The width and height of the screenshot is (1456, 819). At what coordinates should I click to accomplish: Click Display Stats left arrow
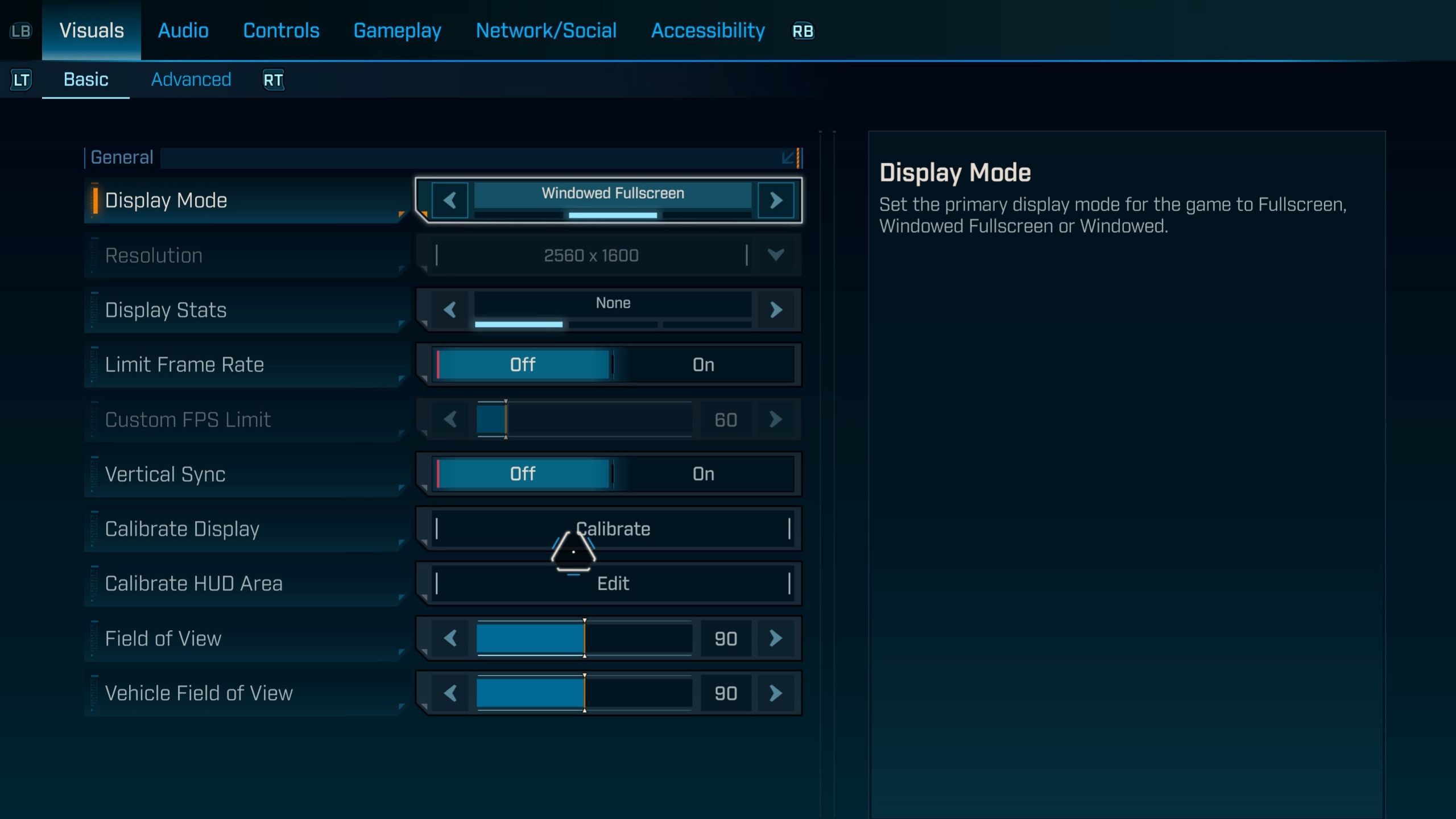tap(450, 310)
